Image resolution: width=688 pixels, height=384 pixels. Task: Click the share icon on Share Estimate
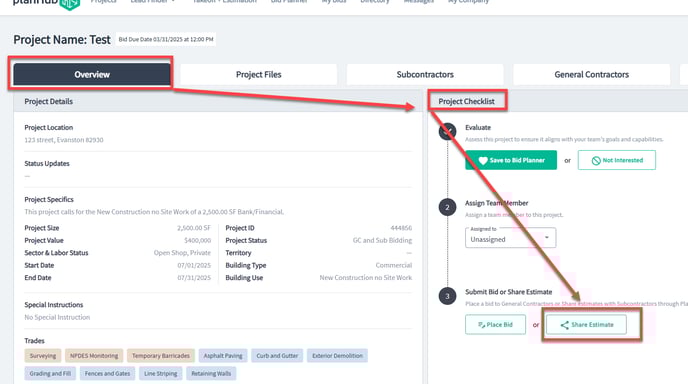(x=565, y=325)
